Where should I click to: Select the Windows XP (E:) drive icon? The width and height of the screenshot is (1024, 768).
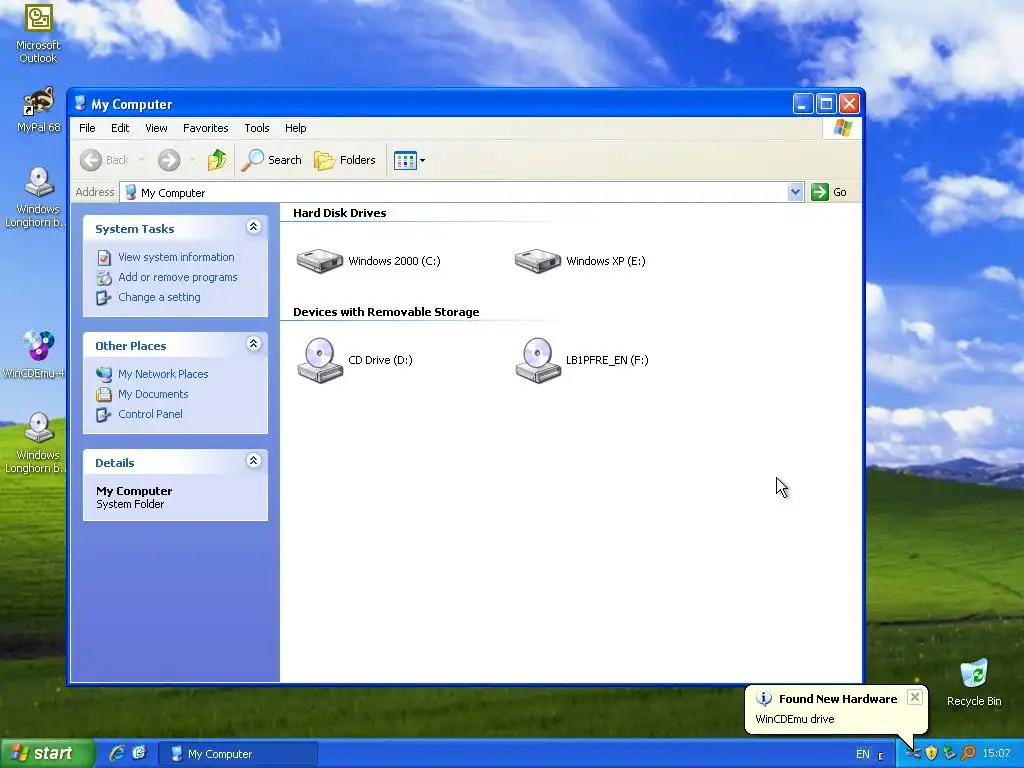click(537, 261)
